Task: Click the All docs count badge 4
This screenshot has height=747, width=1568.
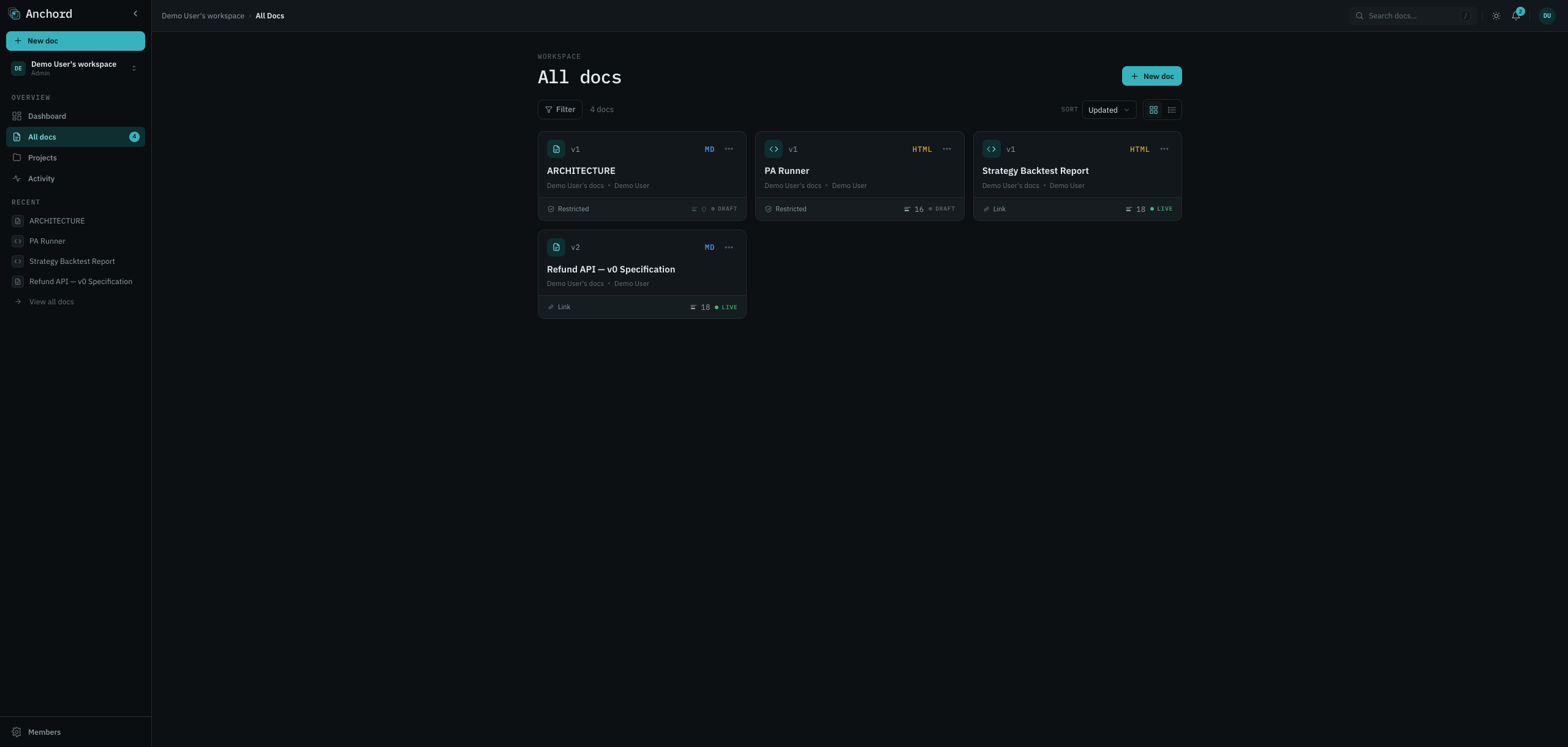Action: click(134, 137)
